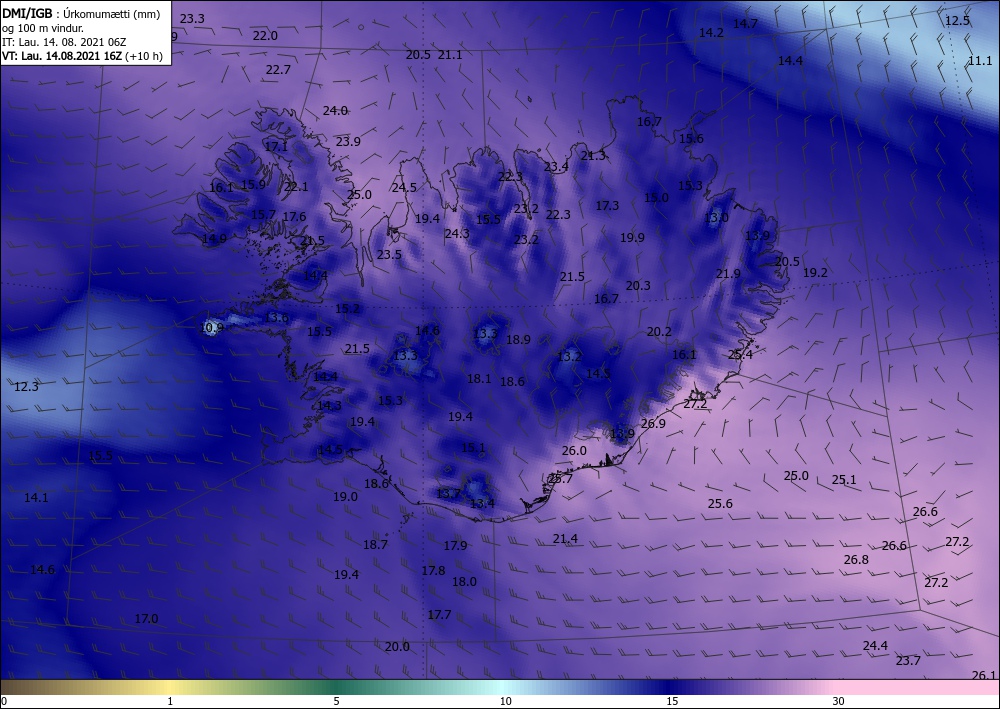1000x709 pixels.
Task: Click the '5' tick on the colour scale
Action: pos(336,701)
